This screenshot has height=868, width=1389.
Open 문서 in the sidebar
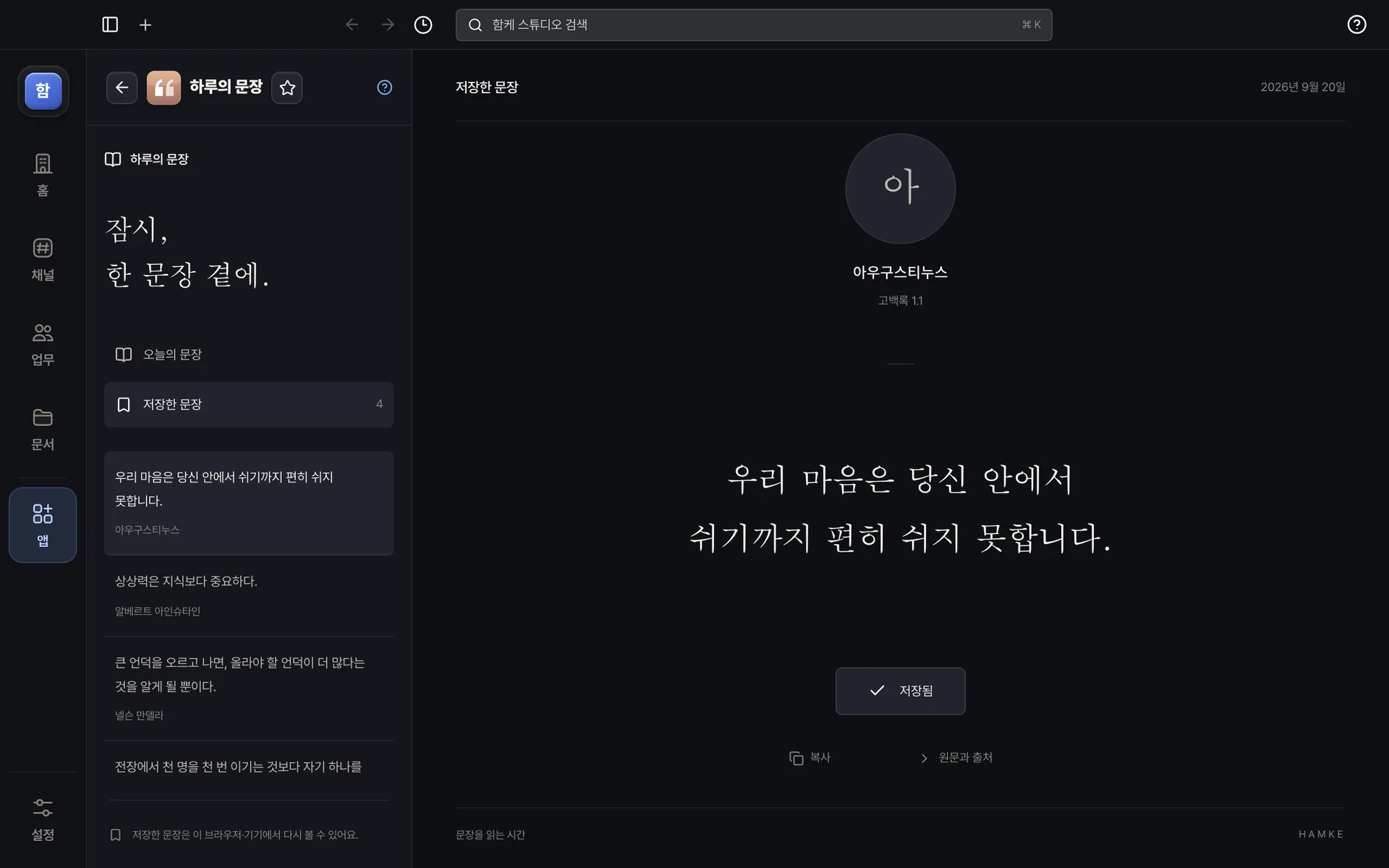coord(43,428)
